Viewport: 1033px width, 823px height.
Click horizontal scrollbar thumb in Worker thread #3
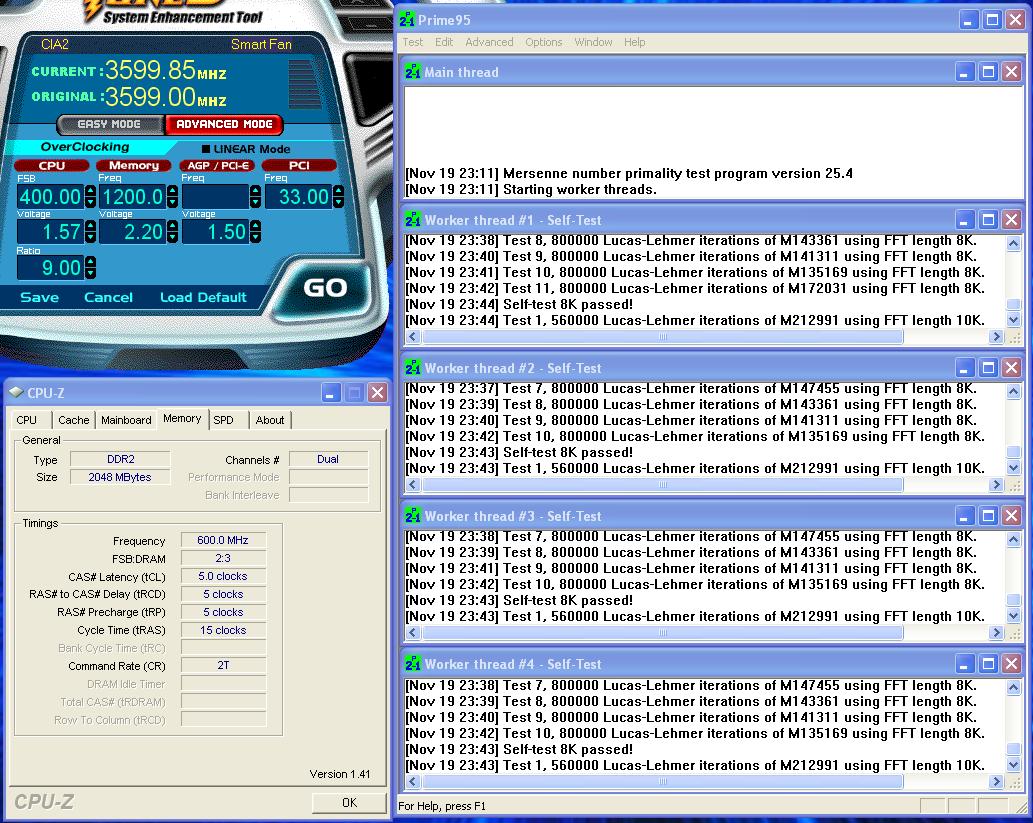click(x=663, y=633)
